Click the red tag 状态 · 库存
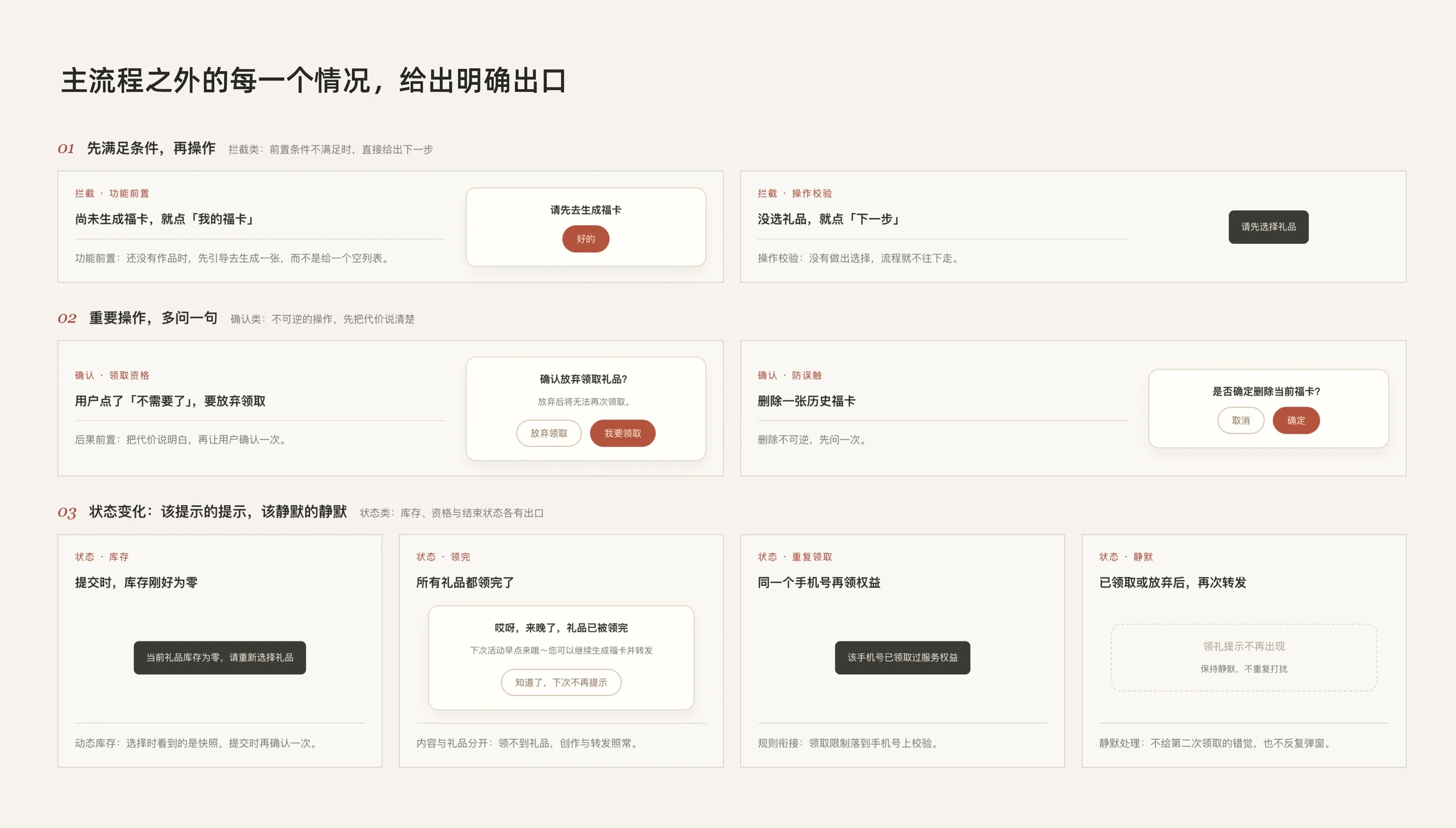 [x=102, y=557]
